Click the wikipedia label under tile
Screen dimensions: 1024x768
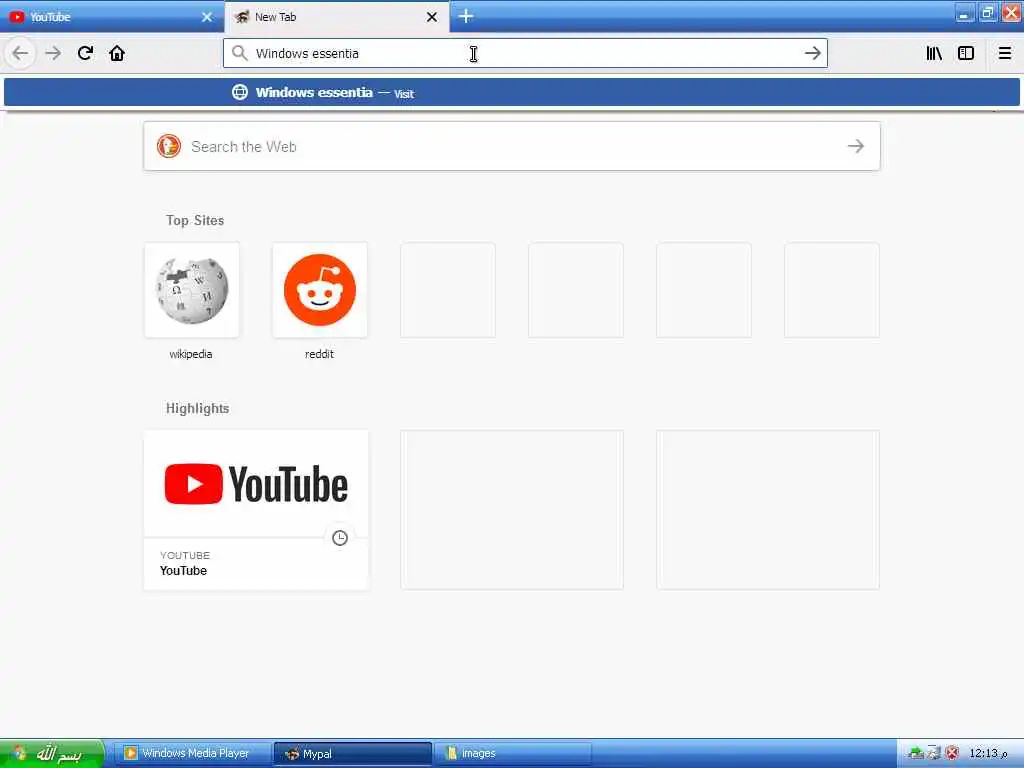[191, 354]
